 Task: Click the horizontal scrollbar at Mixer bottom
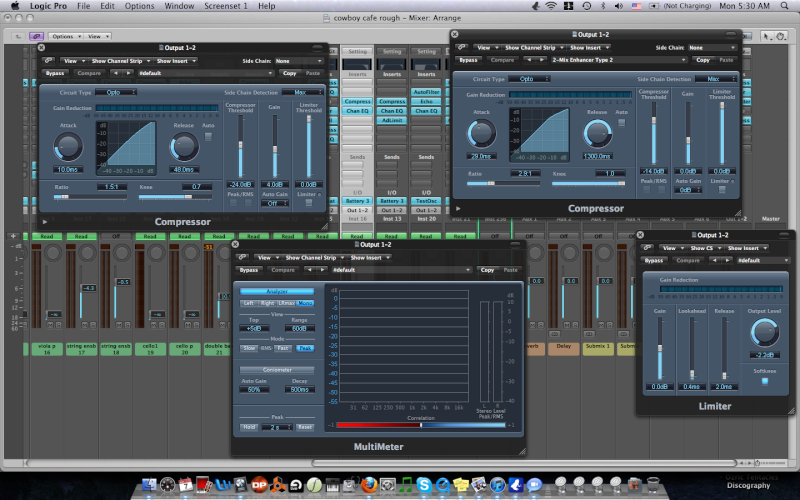click(524, 463)
